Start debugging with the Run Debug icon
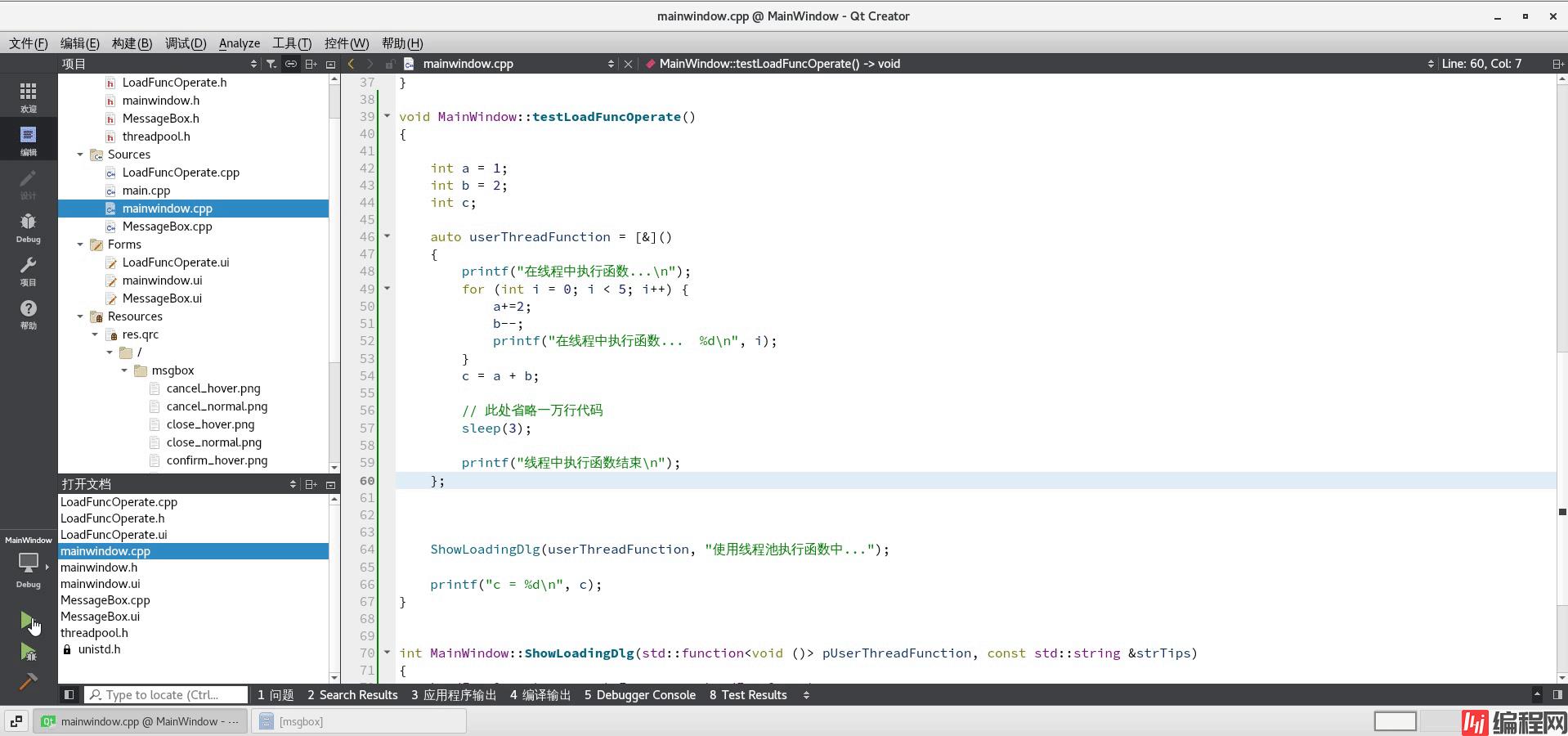Viewport: 1568px width, 736px height. tap(28, 652)
